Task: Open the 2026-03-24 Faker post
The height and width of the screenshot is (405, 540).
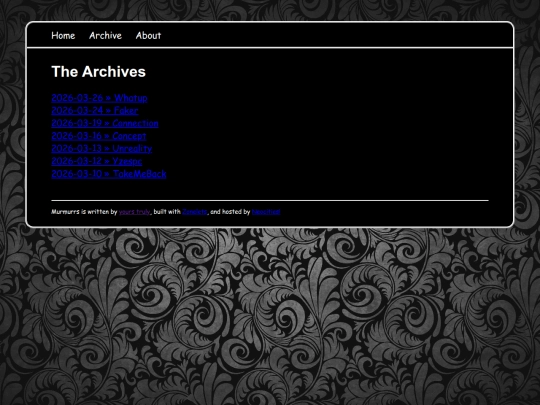Action: click(x=95, y=111)
